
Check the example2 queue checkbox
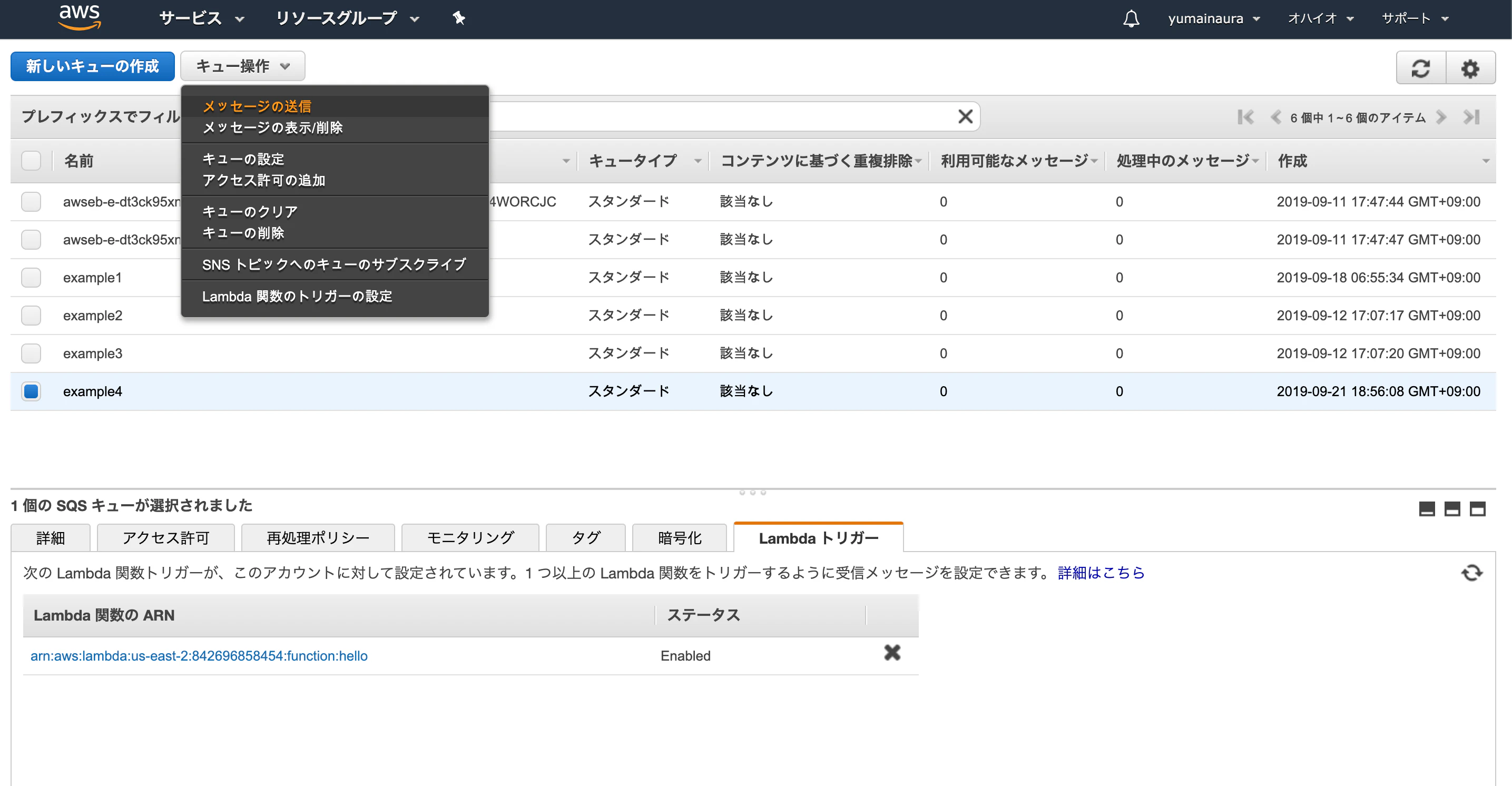click(31, 315)
